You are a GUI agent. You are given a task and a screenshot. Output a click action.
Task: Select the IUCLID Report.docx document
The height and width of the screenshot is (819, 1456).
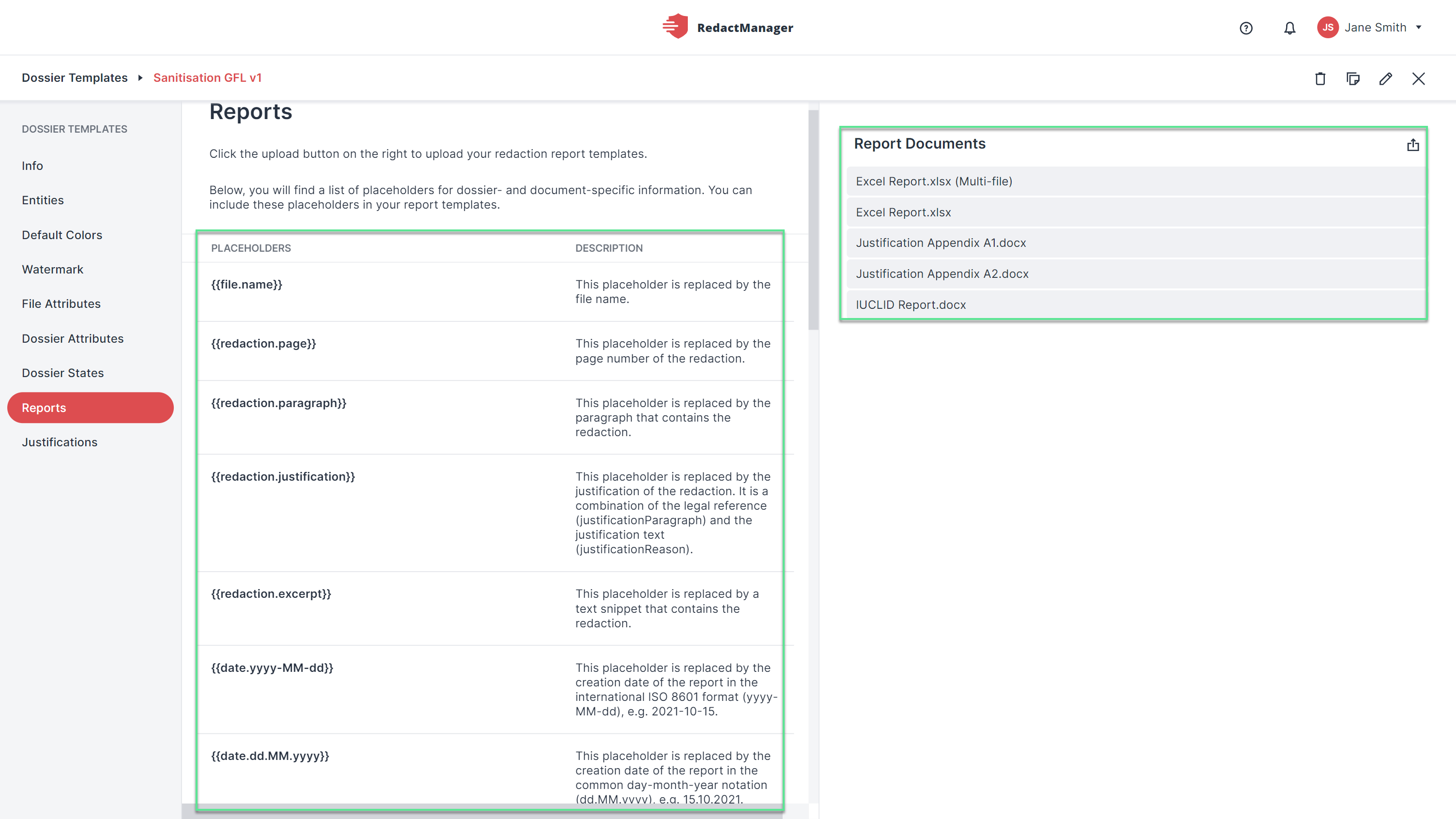1136,304
